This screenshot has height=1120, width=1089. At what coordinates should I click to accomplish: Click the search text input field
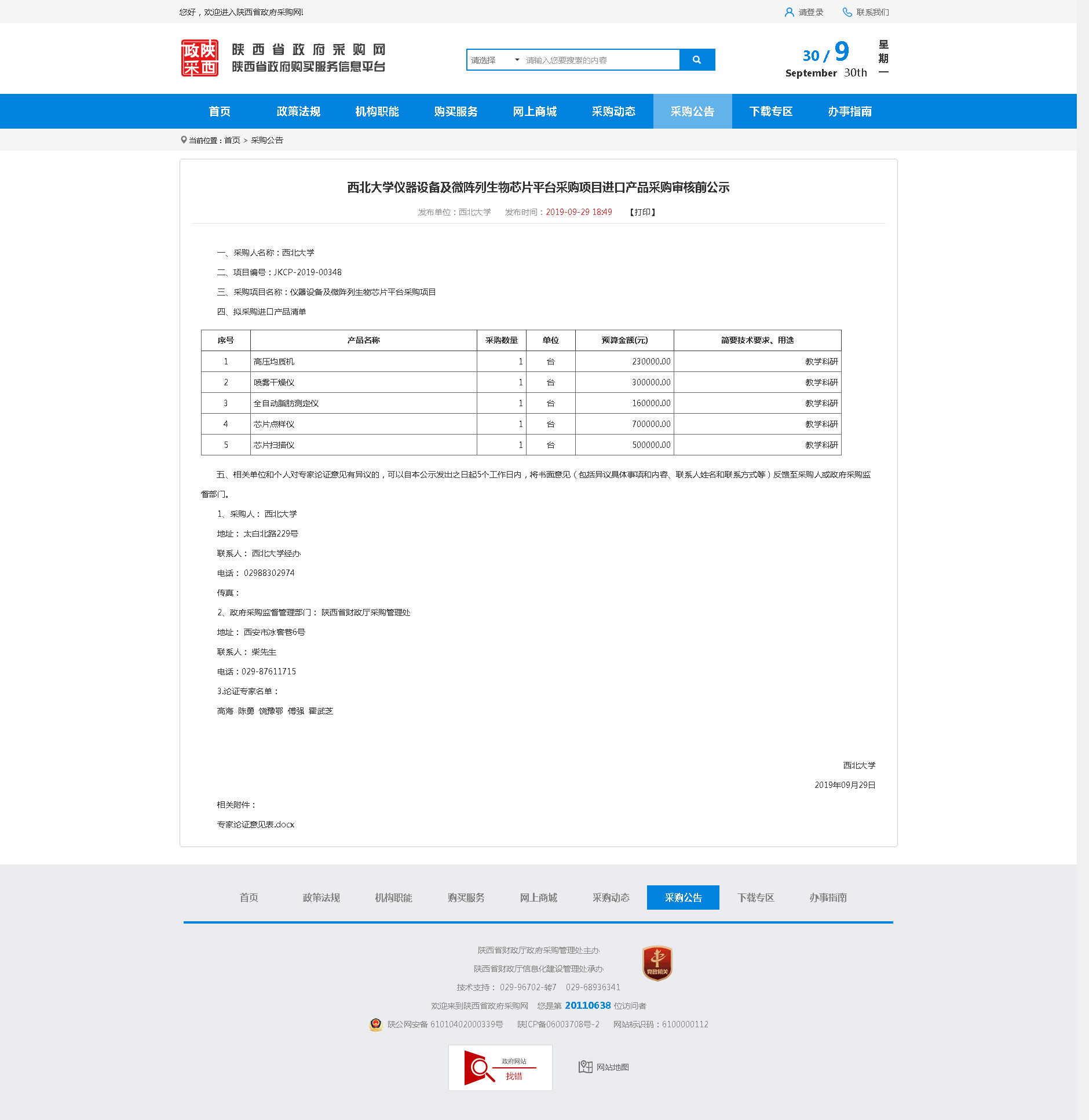point(601,60)
